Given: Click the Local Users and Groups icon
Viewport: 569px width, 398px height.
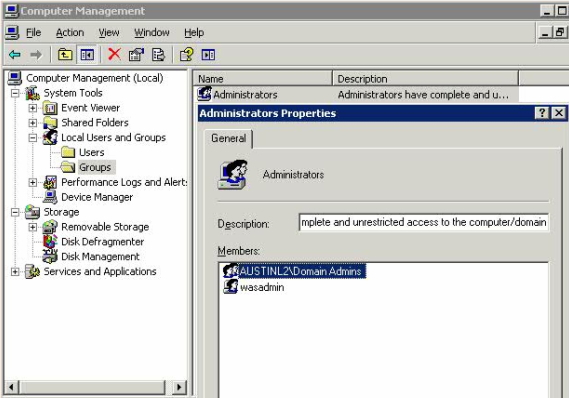Looking at the screenshot, I should pos(50,138).
